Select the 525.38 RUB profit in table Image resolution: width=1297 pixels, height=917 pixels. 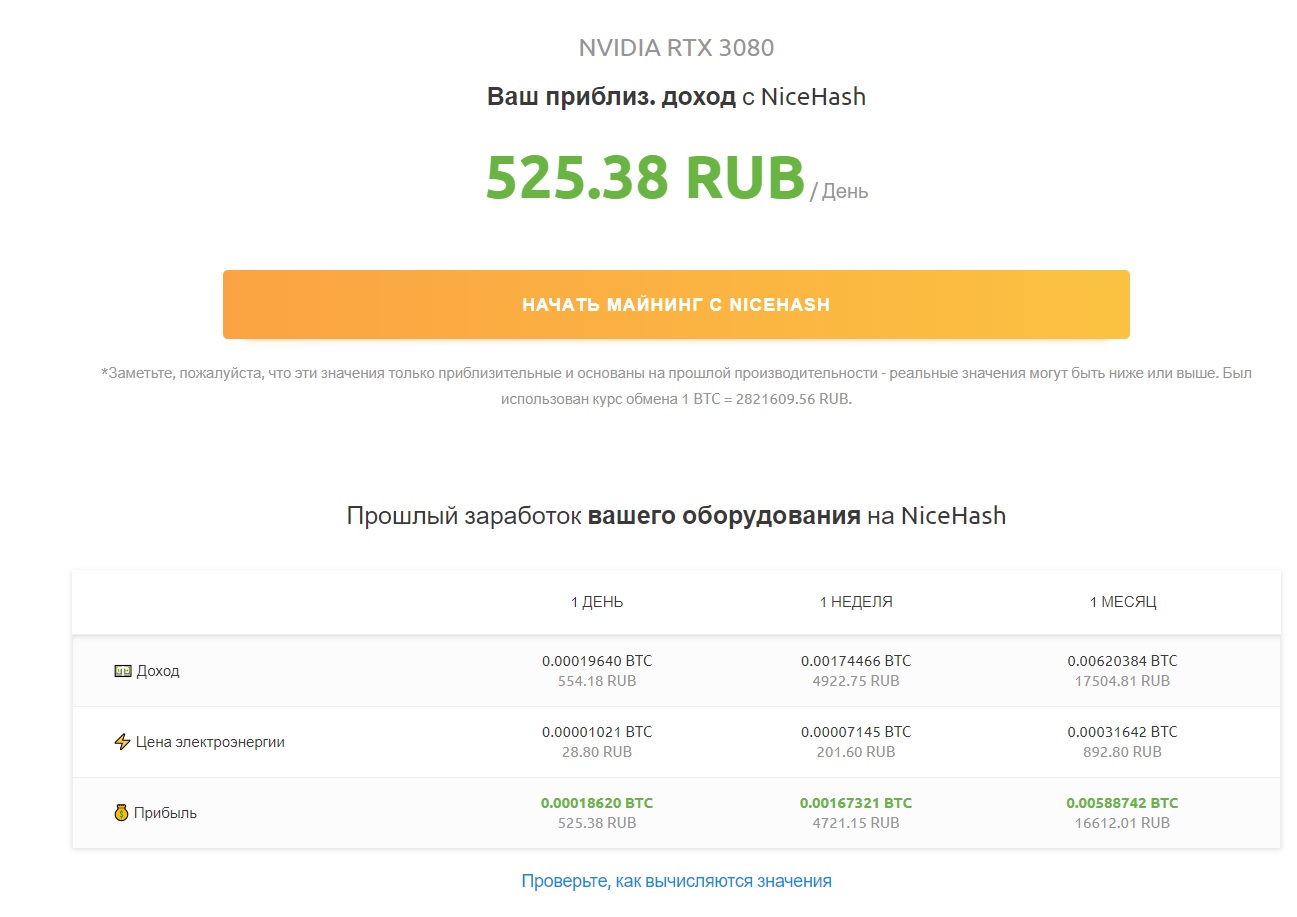[x=597, y=823]
